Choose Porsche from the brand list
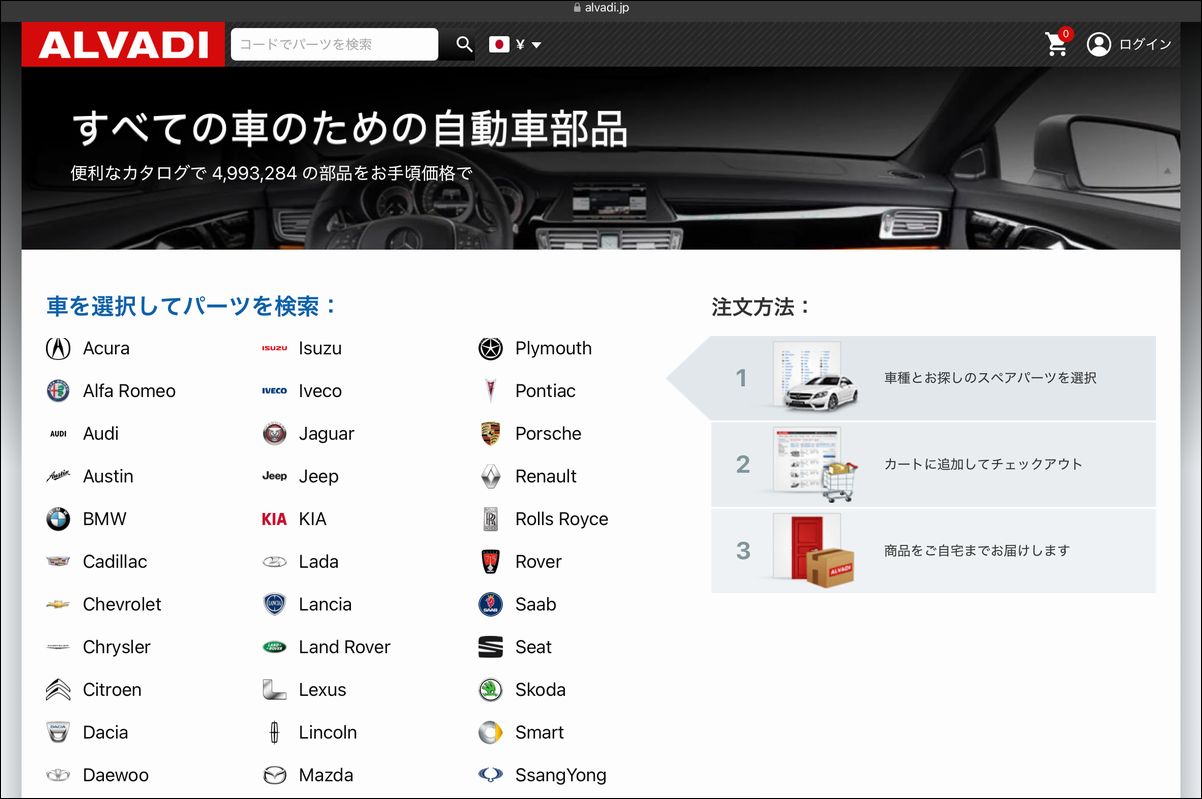Viewport: 1202px width, 799px height. point(548,434)
